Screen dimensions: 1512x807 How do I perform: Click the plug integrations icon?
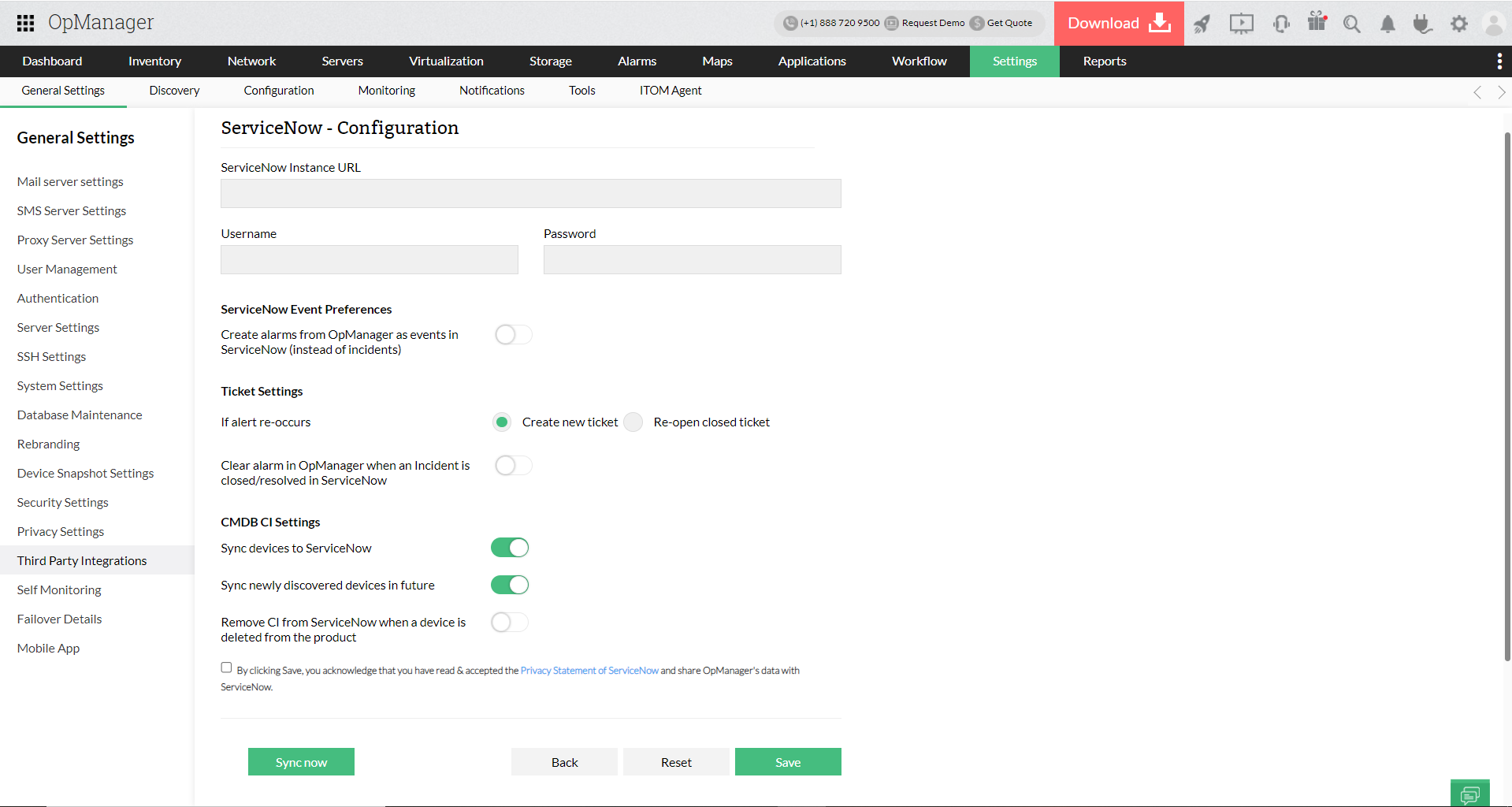coord(1422,24)
